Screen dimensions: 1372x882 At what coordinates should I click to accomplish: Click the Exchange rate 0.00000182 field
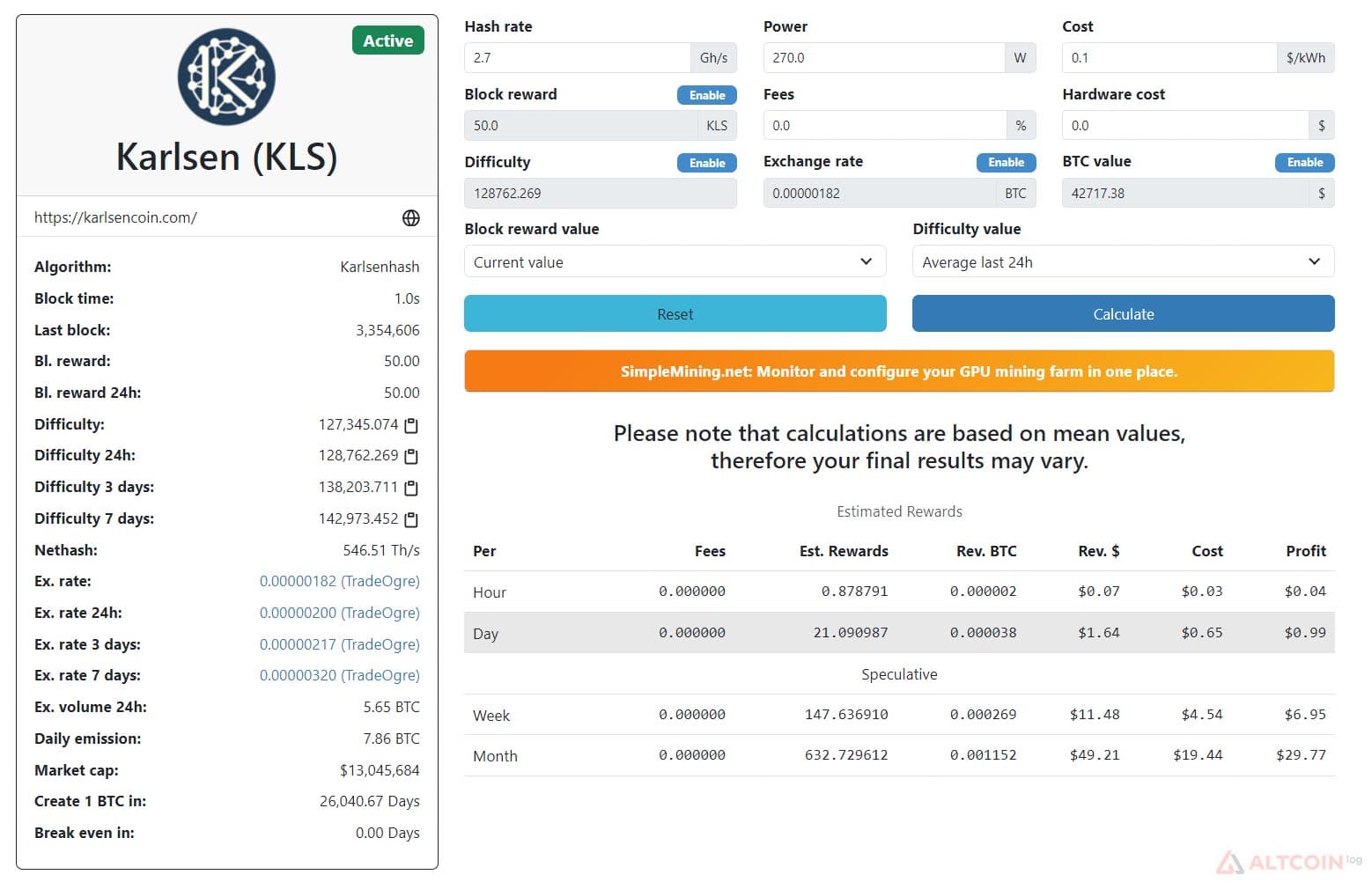coord(879,194)
